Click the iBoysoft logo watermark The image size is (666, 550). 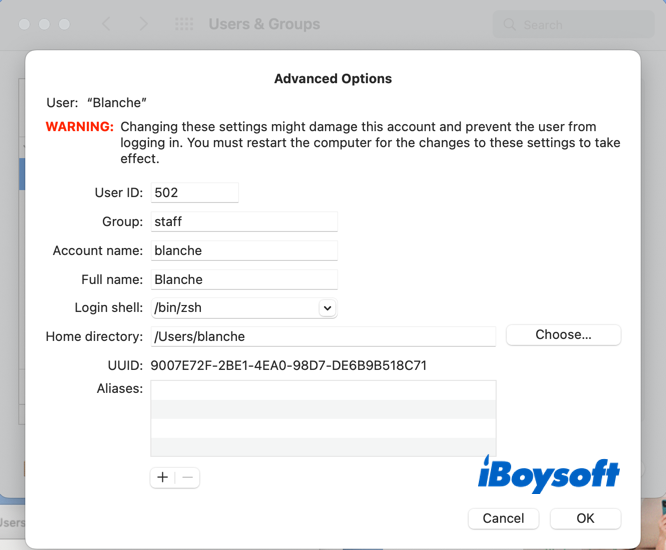pyautogui.click(x=548, y=475)
